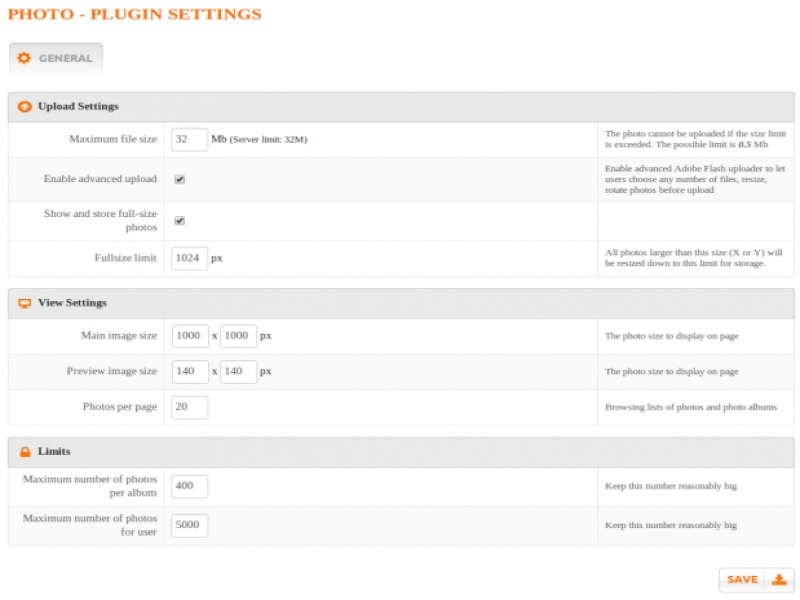Select the Main image size width field
The height and width of the screenshot is (600, 800).
point(189,336)
